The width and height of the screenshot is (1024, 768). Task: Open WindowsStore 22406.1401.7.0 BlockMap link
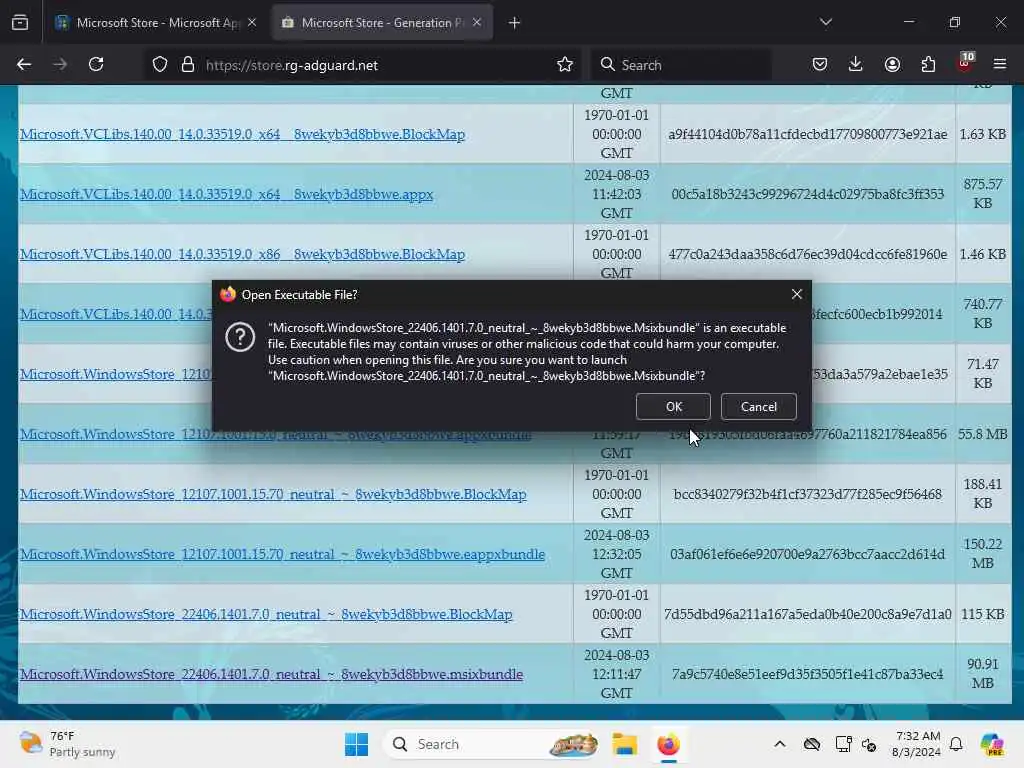[x=266, y=615]
